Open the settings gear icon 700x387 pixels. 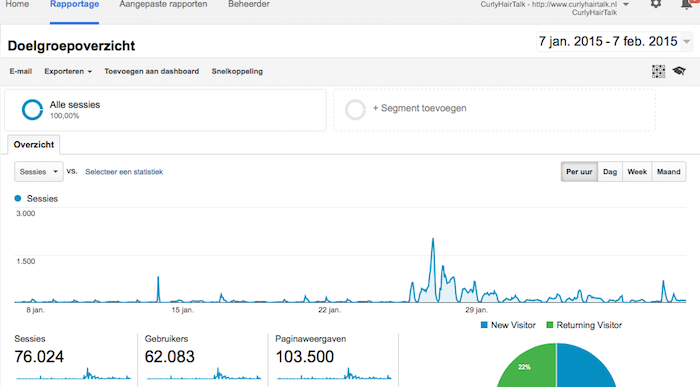[x=655, y=4]
